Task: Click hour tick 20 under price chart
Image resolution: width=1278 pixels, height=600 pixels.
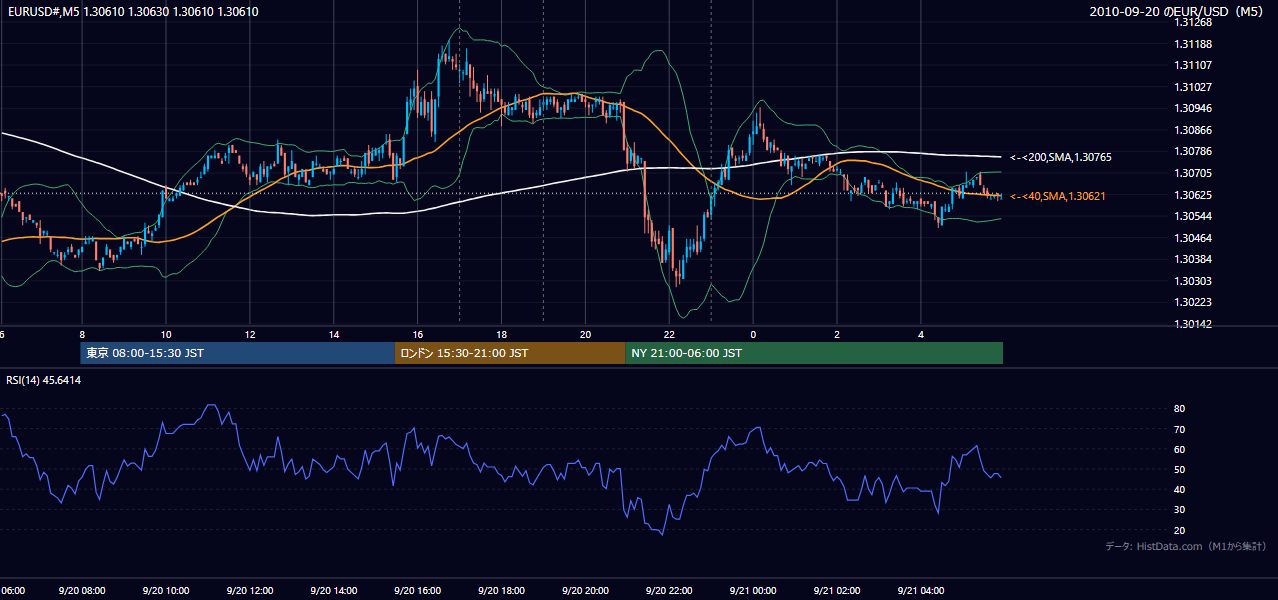Action: [586, 335]
